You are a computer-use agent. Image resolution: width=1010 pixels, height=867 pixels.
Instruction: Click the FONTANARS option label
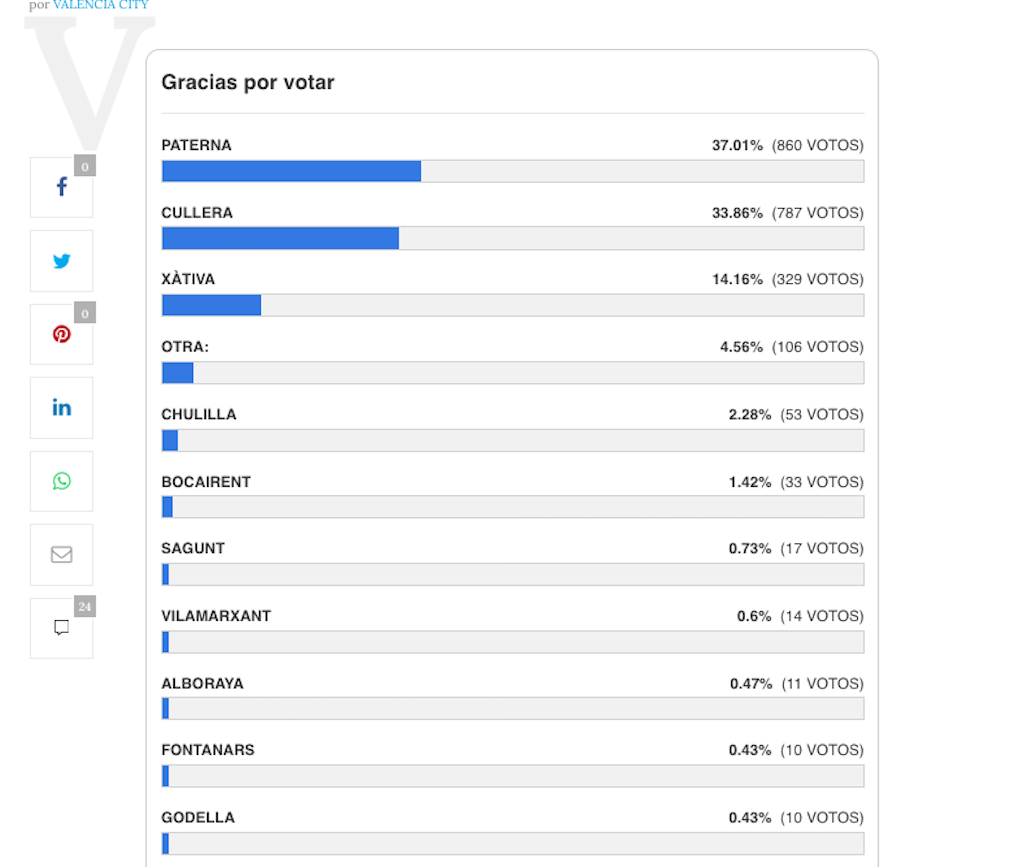(x=208, y=750)
